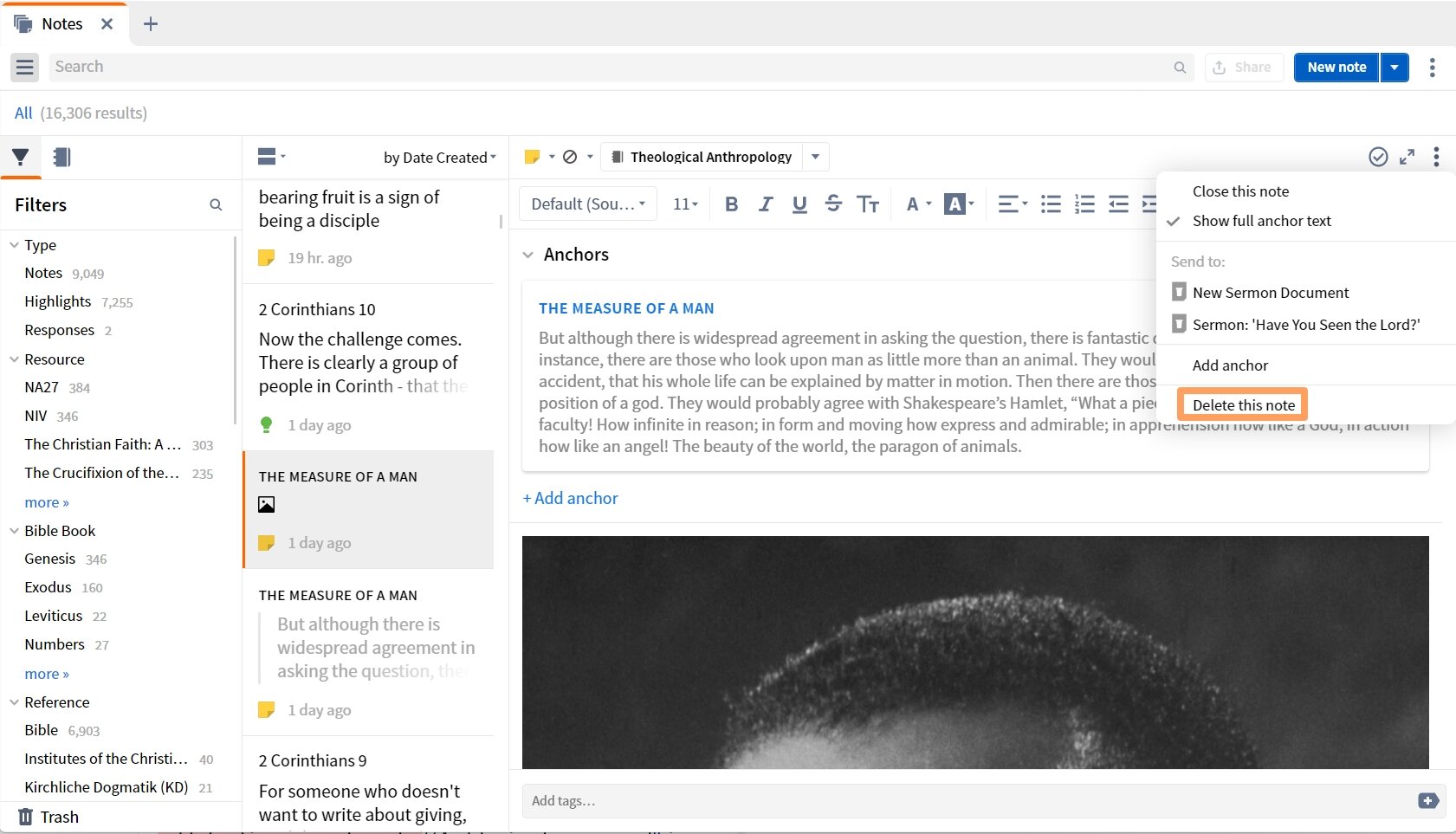Screen dimensions: 1456x834
Task: Collapse the Resource filter group
Action: tap(14, 359)
